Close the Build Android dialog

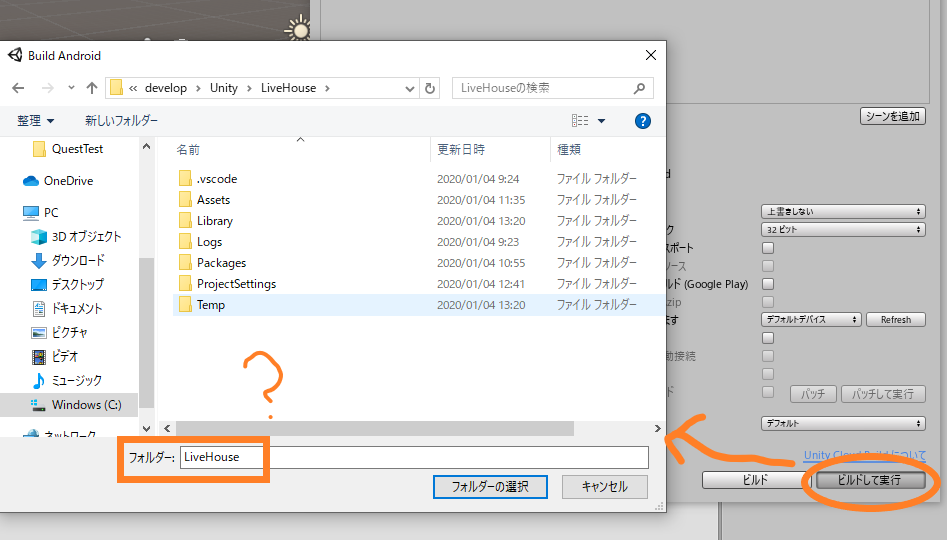click(x=650, y=56)
